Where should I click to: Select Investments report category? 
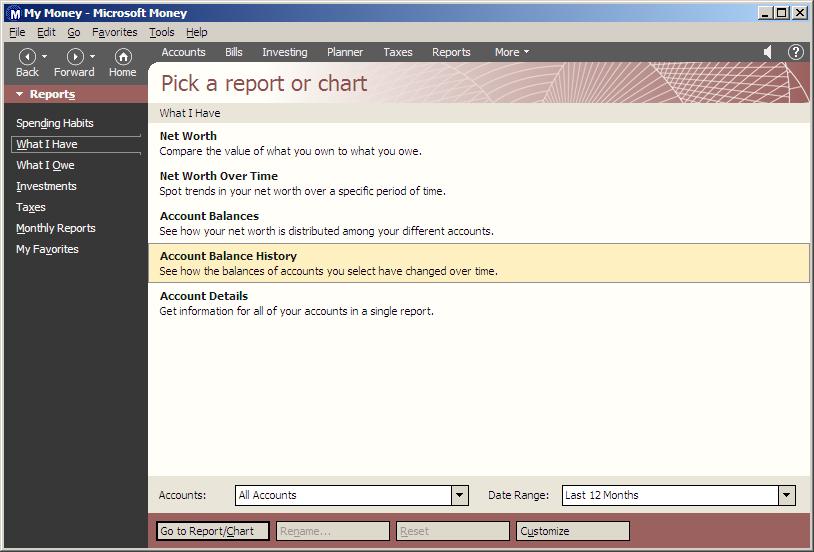46,186
